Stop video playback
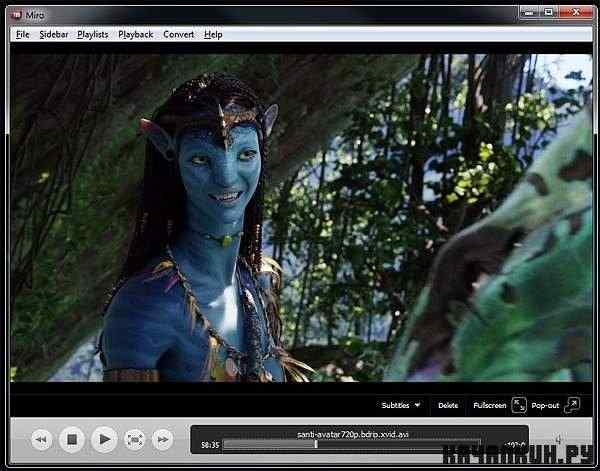 [72, 439]
